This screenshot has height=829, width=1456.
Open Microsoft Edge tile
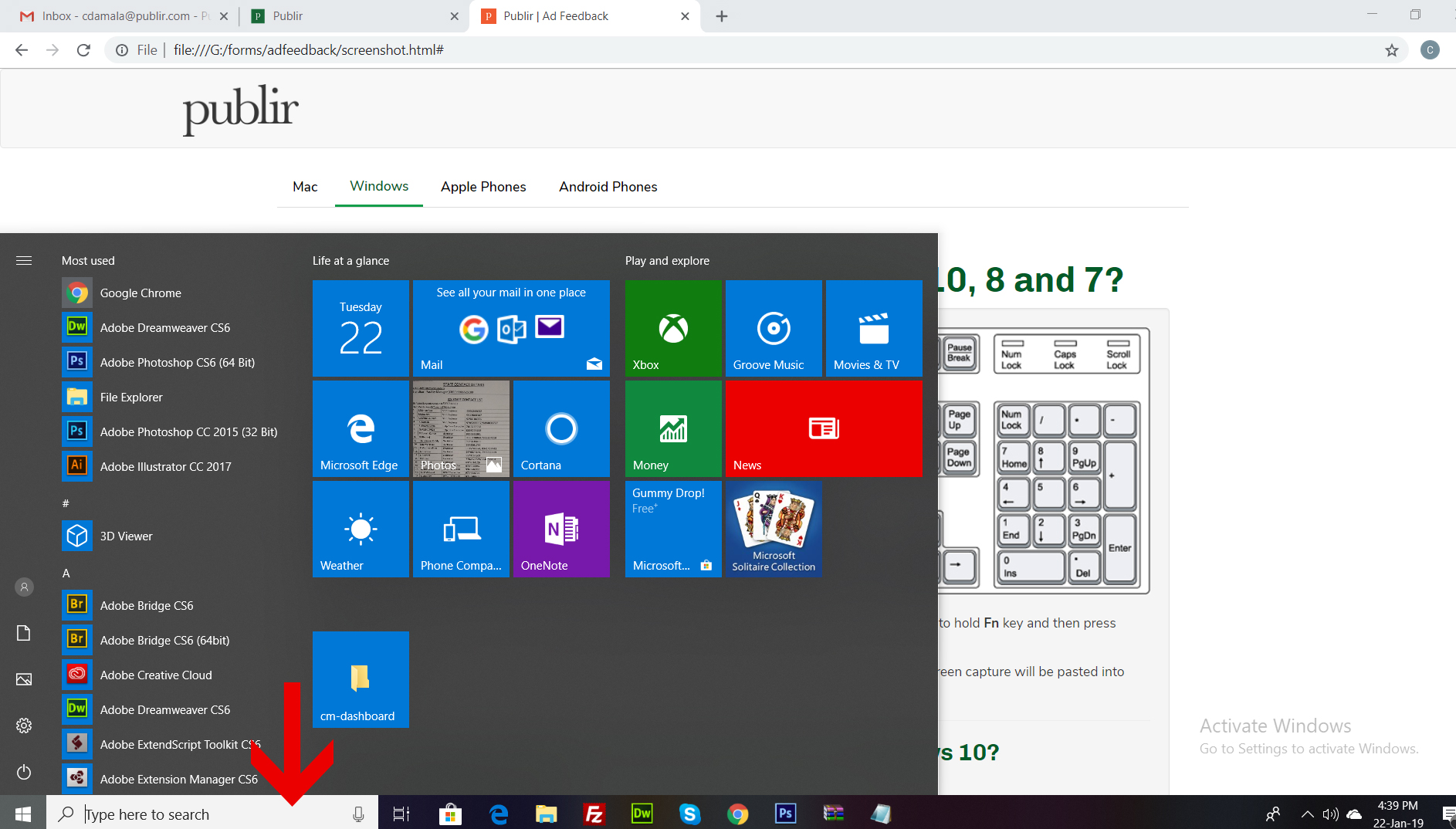(x=361, y=428)
